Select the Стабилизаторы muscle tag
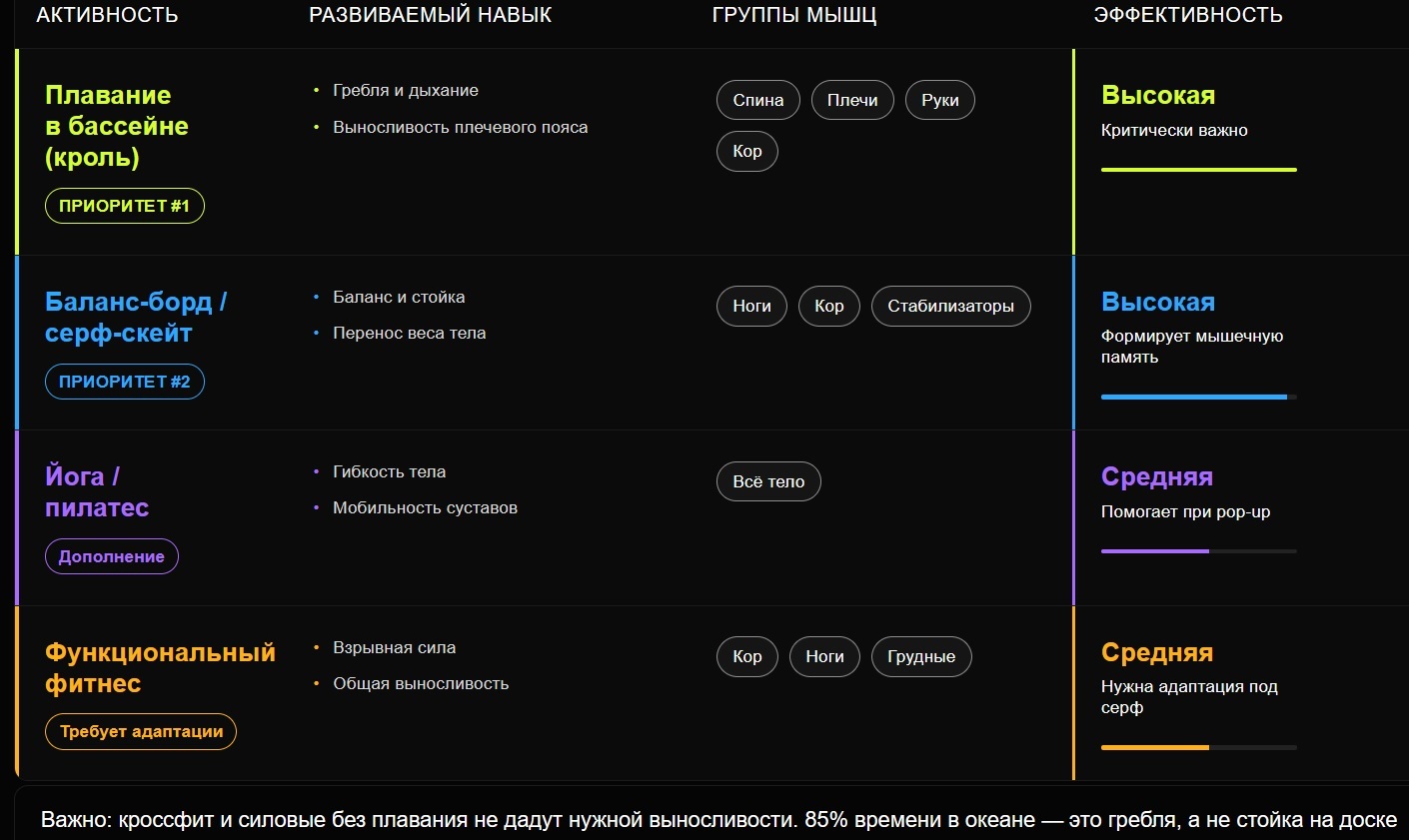 (x=951, y=306)
